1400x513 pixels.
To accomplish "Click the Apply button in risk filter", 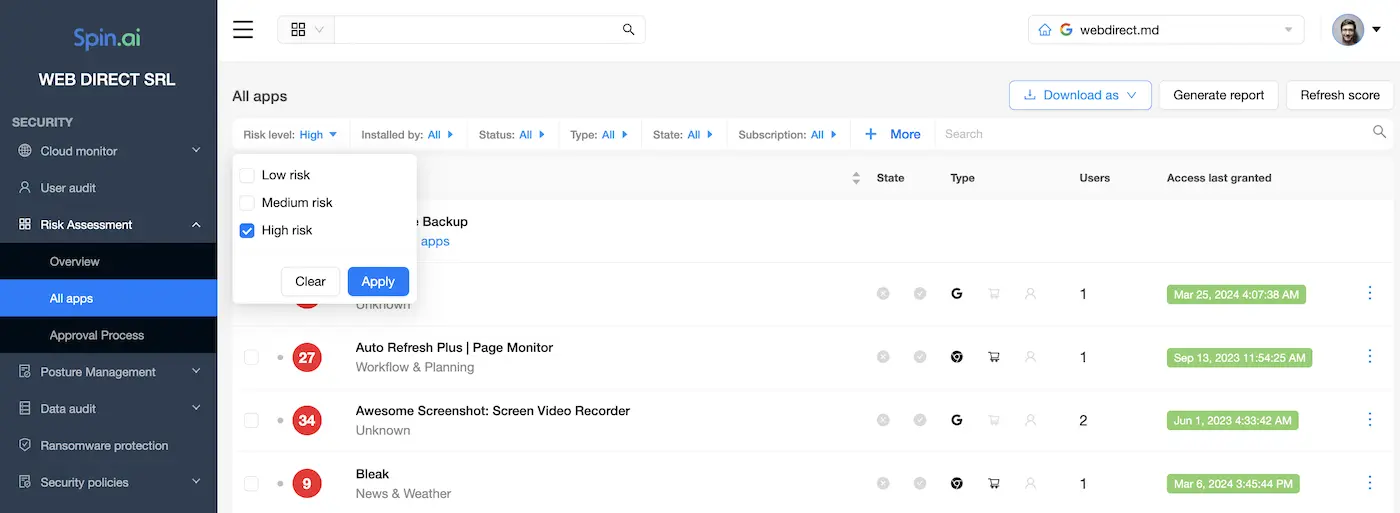I will coord(378,281).
